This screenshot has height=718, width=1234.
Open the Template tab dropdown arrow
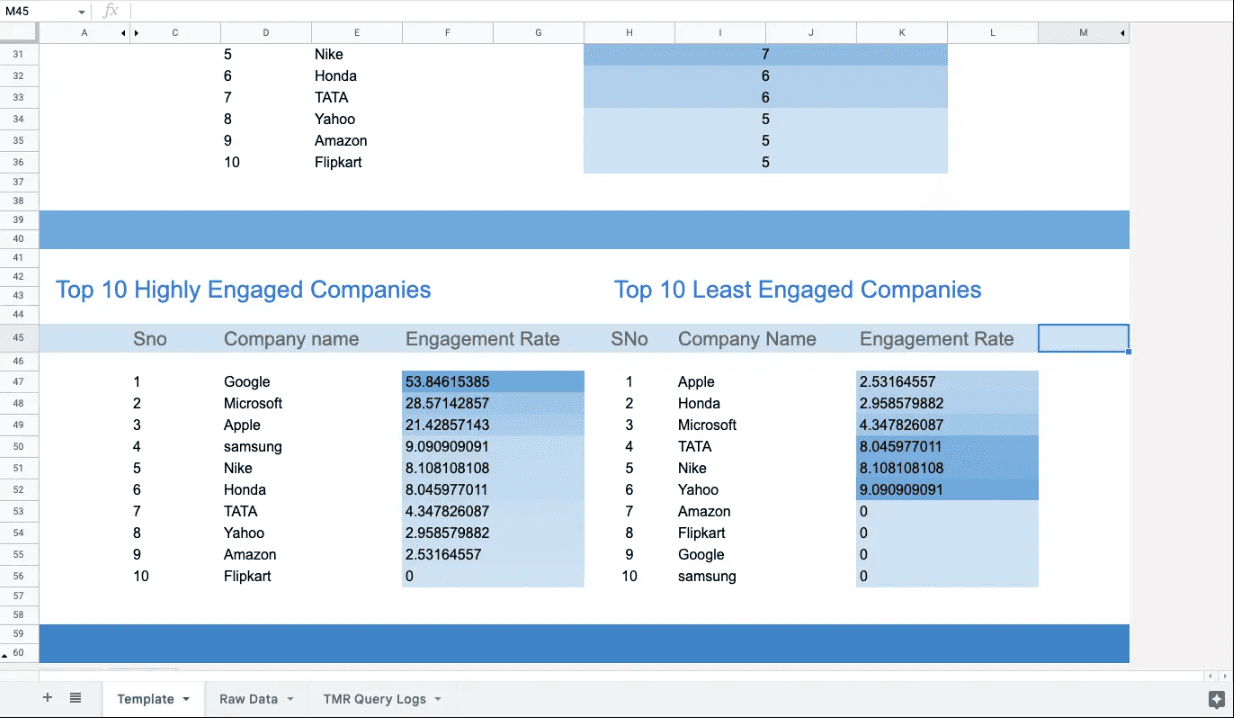pos(185,699)
